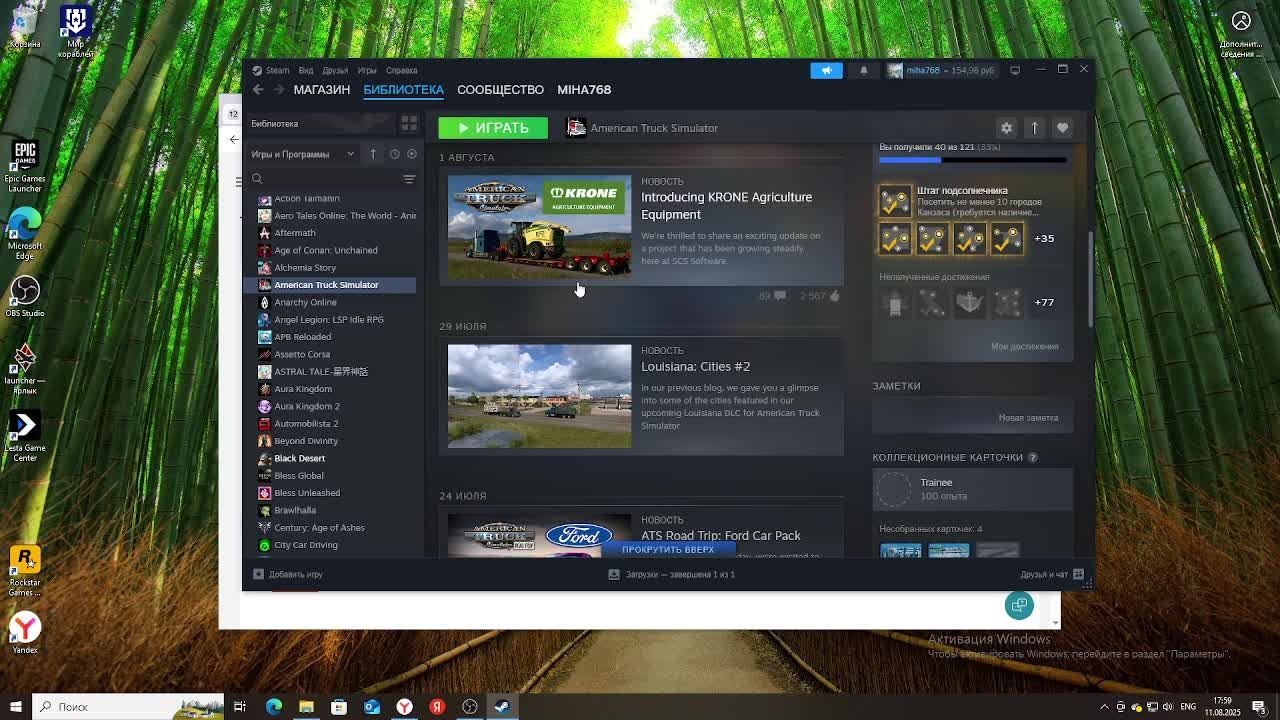Open the Игры menu
Viewport: 1280px width, 720px height.
click(x=367, y=70)
